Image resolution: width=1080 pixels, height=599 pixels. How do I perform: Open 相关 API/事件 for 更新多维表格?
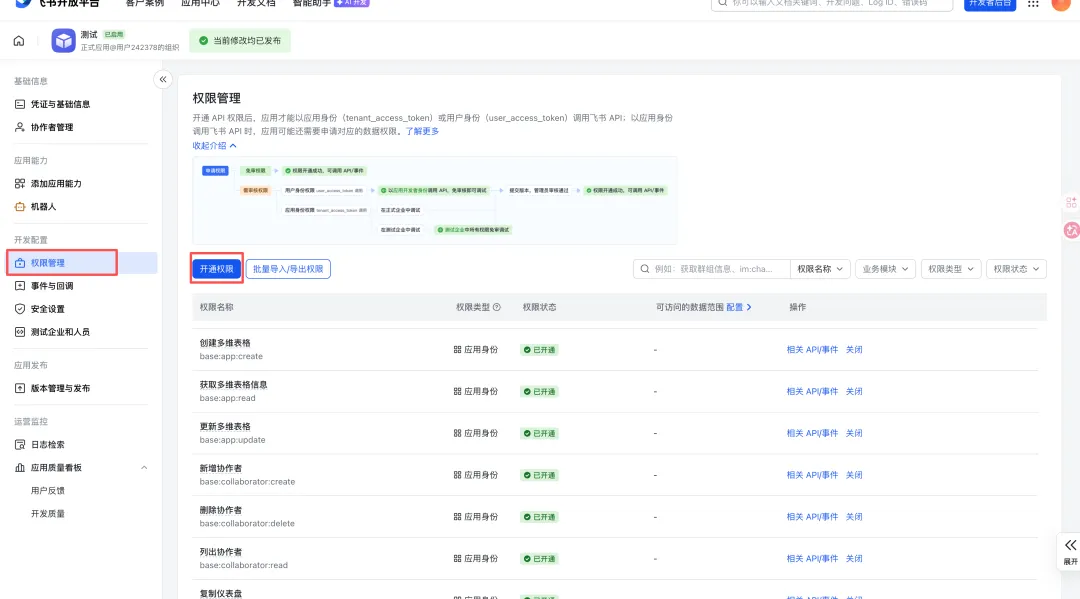point(812,434)
